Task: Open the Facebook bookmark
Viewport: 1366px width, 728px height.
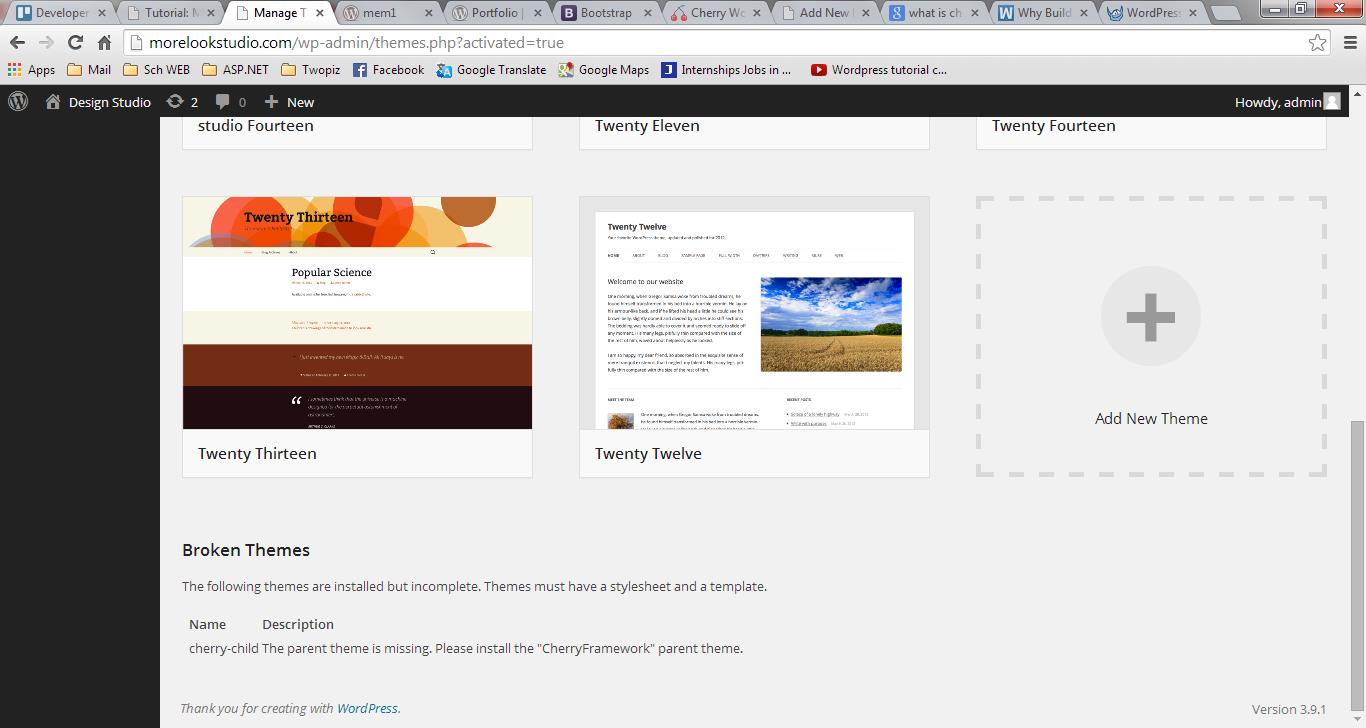Action: point(388,70)
